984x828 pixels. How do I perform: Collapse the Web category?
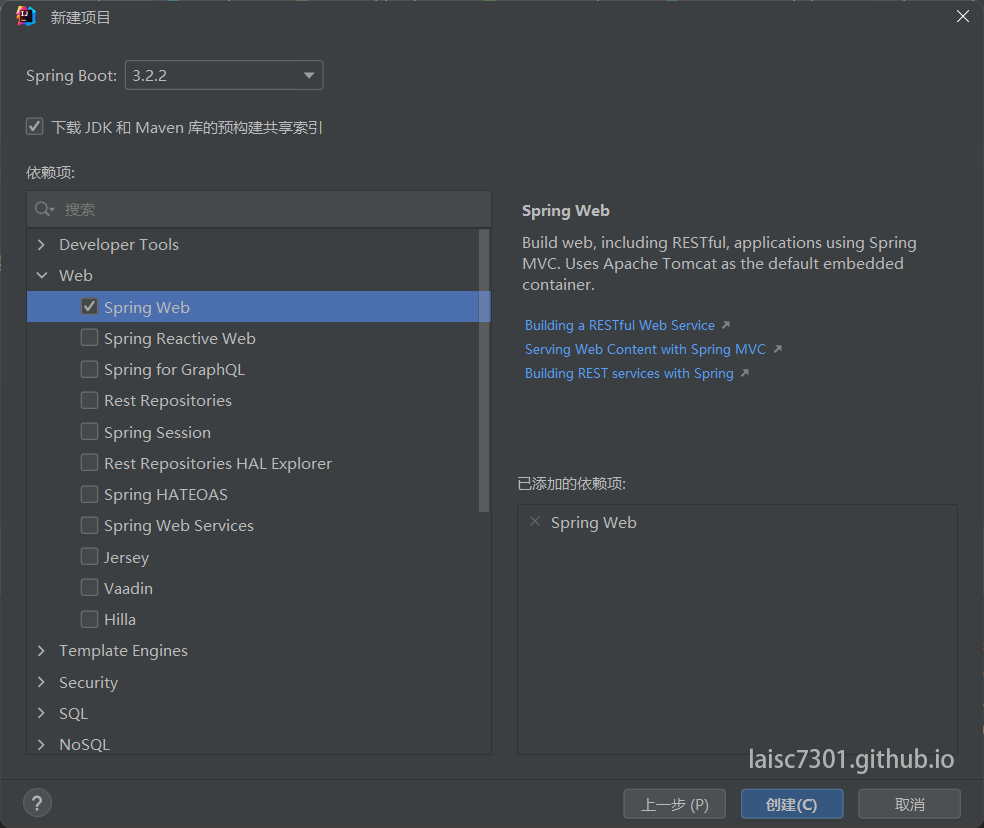point(41,276)
